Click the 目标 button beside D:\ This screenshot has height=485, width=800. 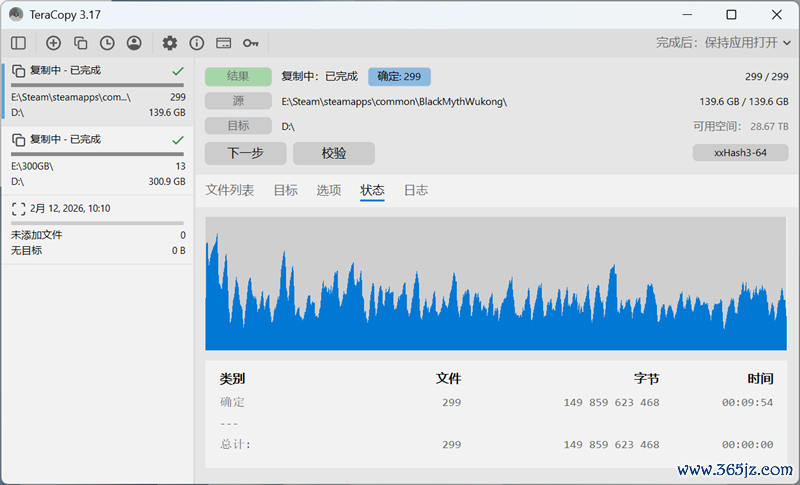(238, 125)
